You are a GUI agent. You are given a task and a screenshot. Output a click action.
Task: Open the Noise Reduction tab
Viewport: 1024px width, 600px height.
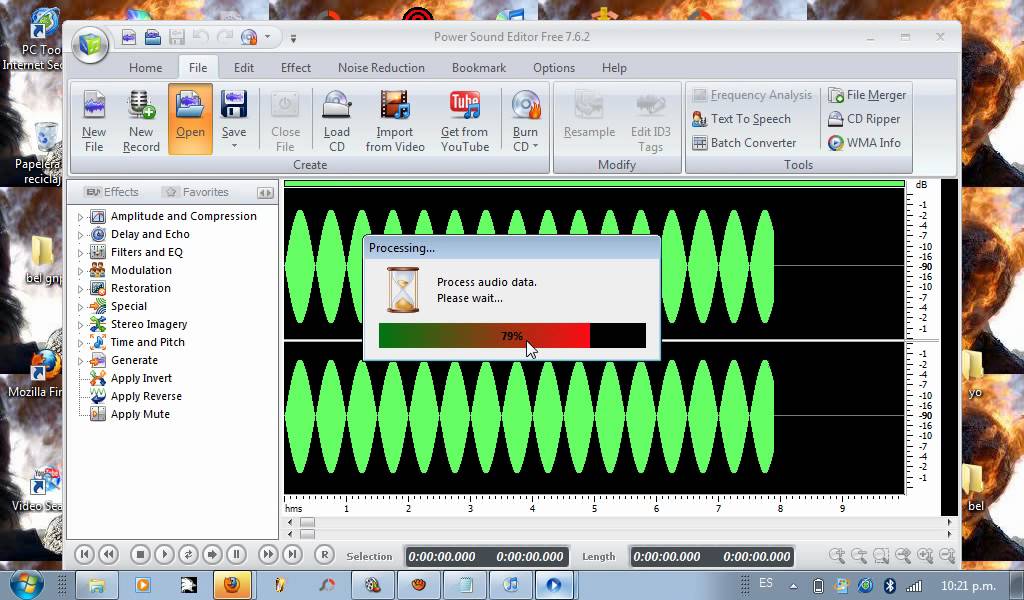[x=381, y=68]
